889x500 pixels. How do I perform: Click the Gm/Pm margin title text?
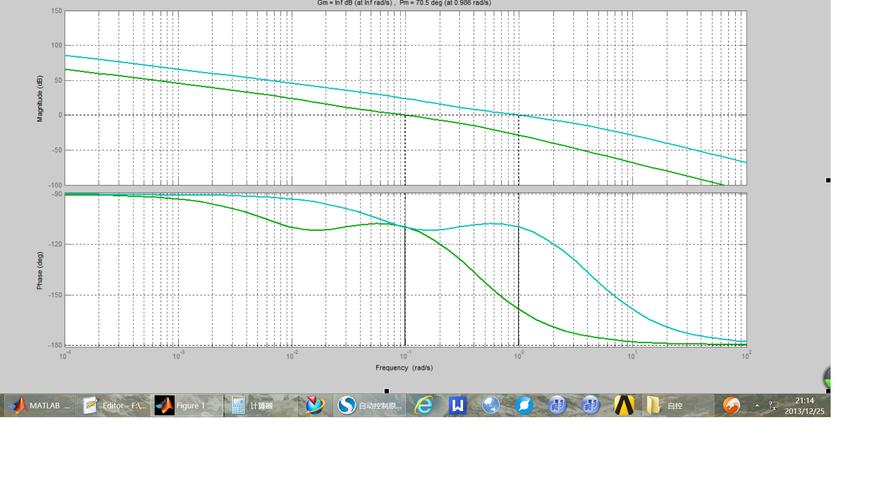[x=404, y=3]
